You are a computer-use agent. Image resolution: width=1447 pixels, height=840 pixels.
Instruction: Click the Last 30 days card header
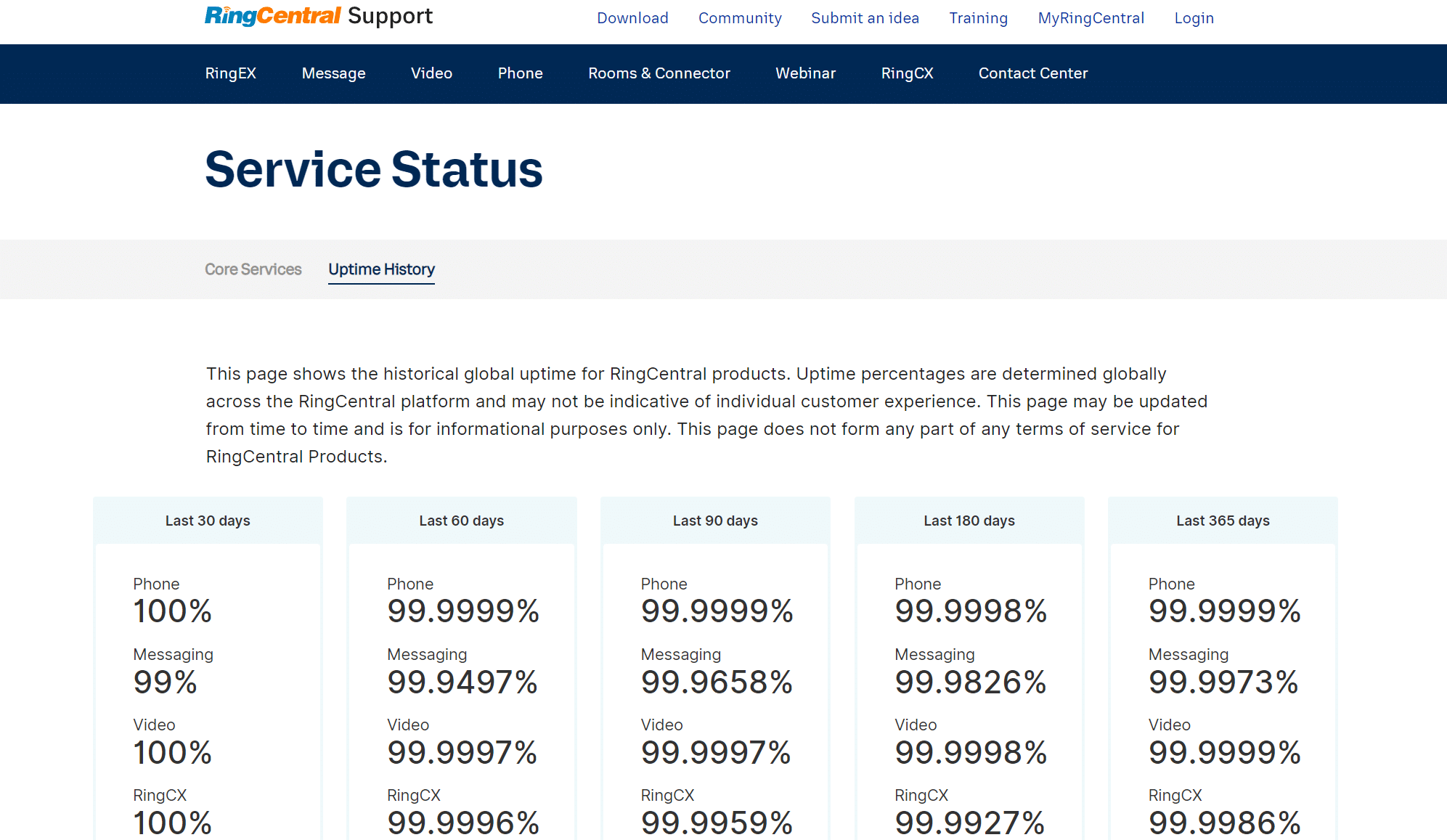click(208, 521)
